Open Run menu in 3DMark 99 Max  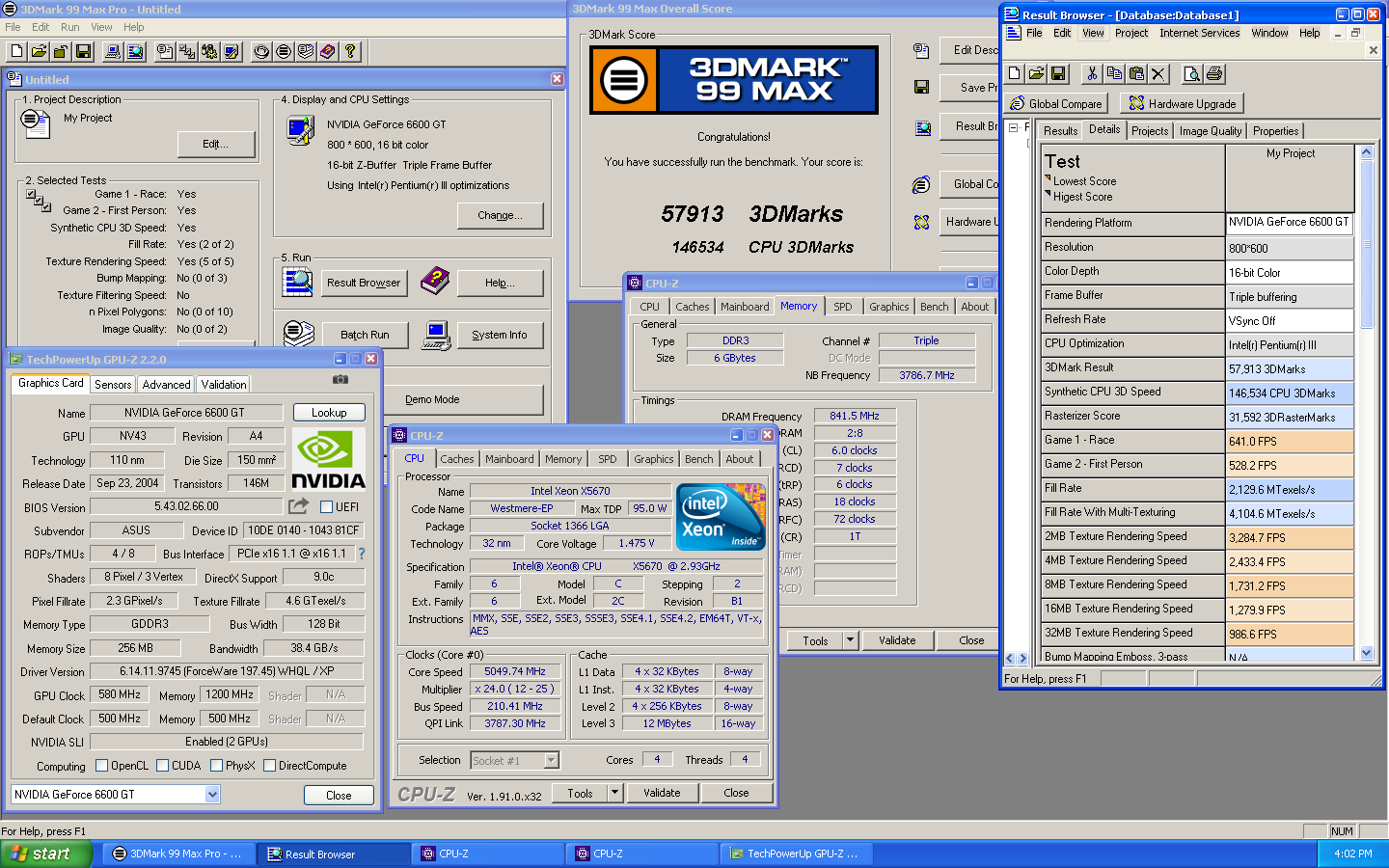(70, 27)
